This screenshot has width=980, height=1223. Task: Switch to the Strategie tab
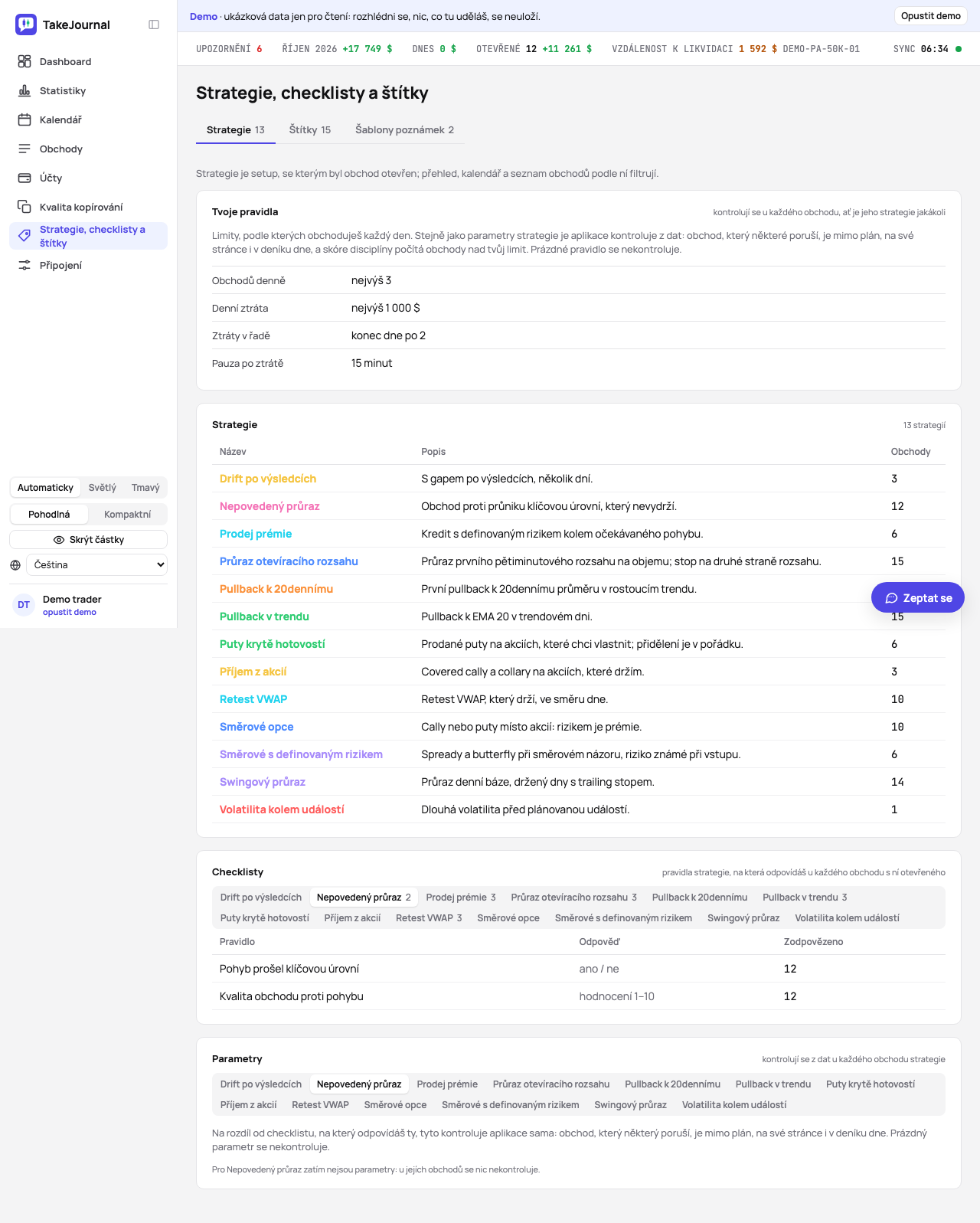click(236, 130)
